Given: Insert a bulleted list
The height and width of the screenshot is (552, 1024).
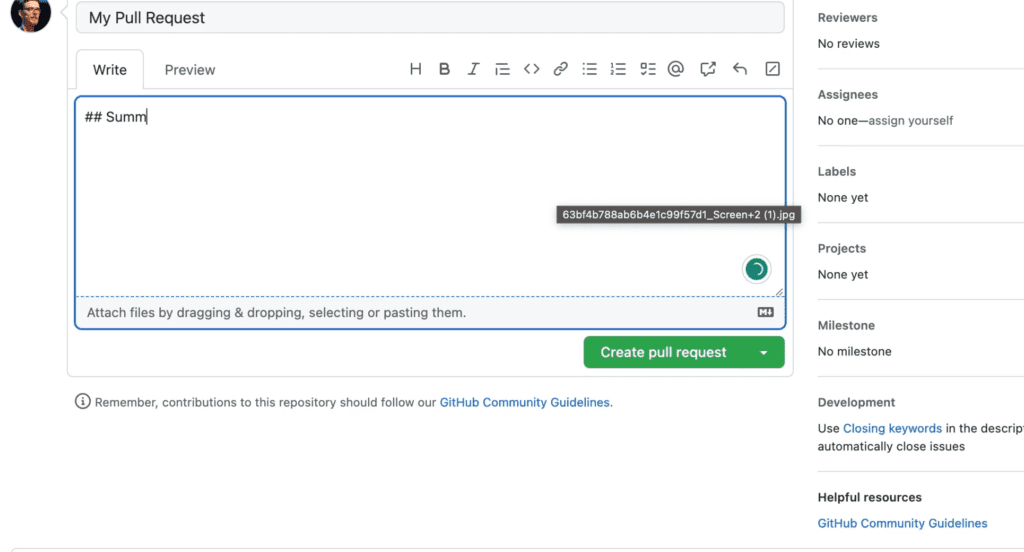Looking at the screenshot, I should [590, 69].
